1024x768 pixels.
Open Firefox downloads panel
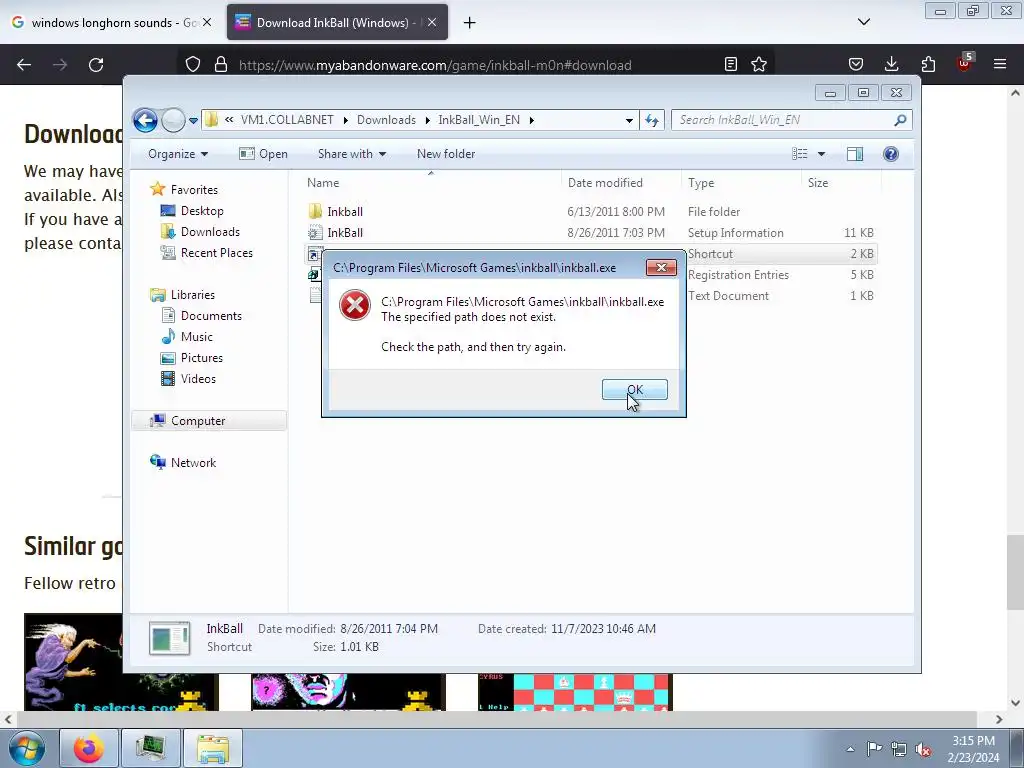pos(891,64)
